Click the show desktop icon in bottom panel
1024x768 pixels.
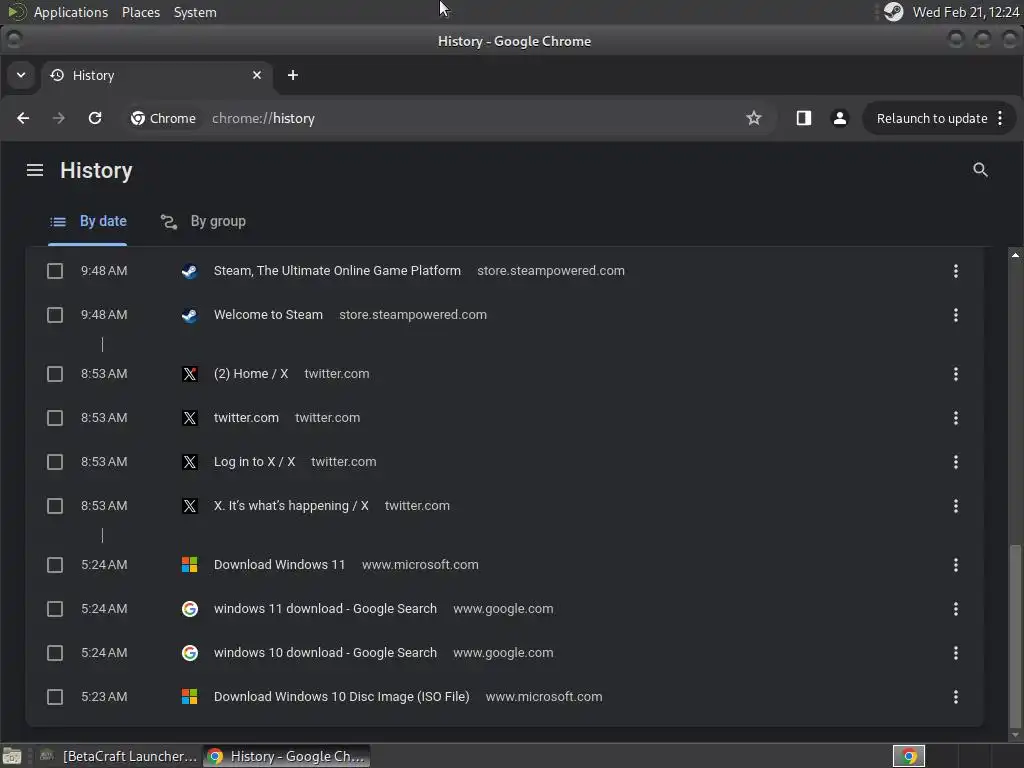click(x=12, y=756)
